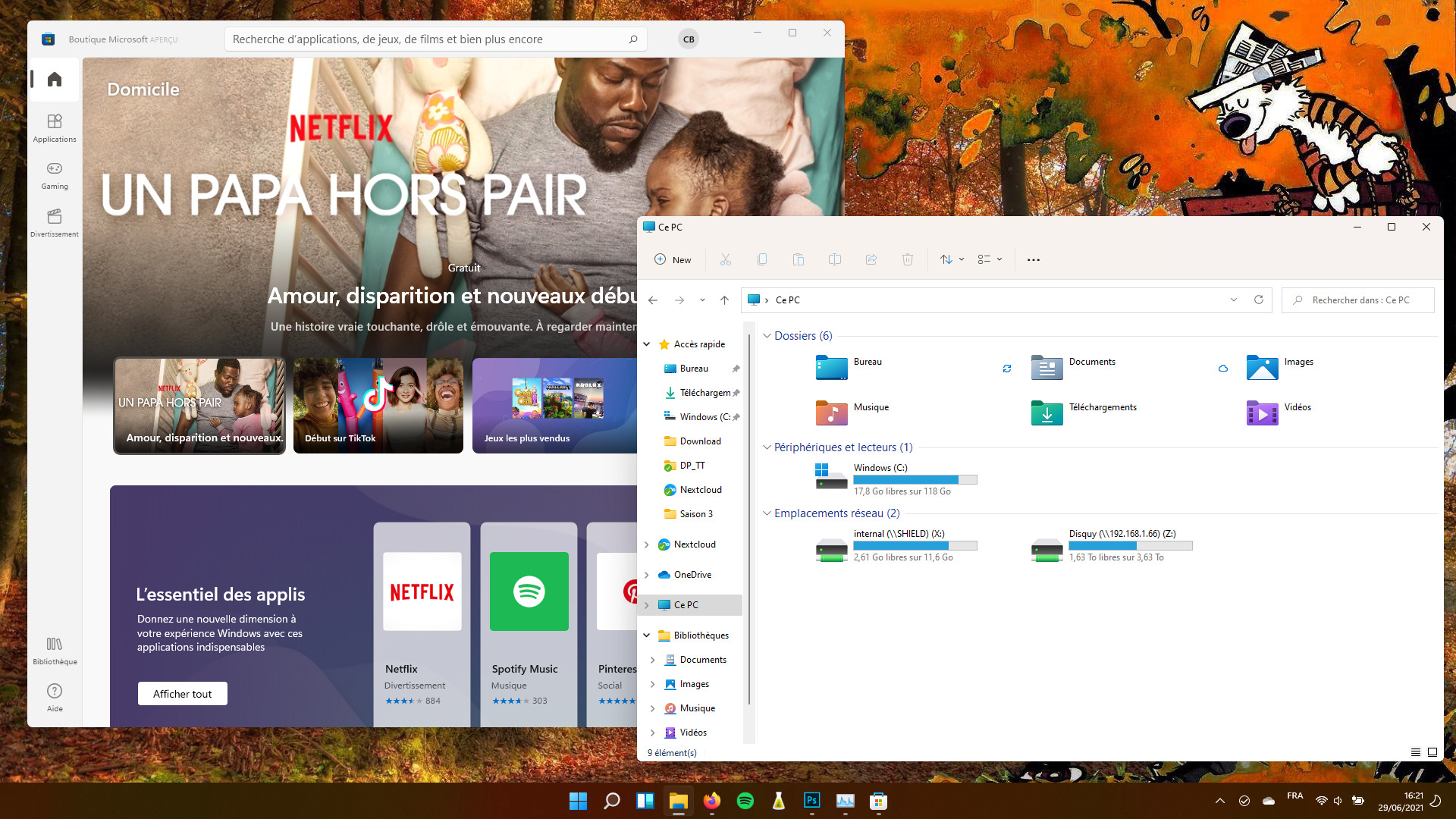Viewport: 1456px width, 819px height.
Task: Open Firefox from the taskbar
Action: (x=711, y=801)
